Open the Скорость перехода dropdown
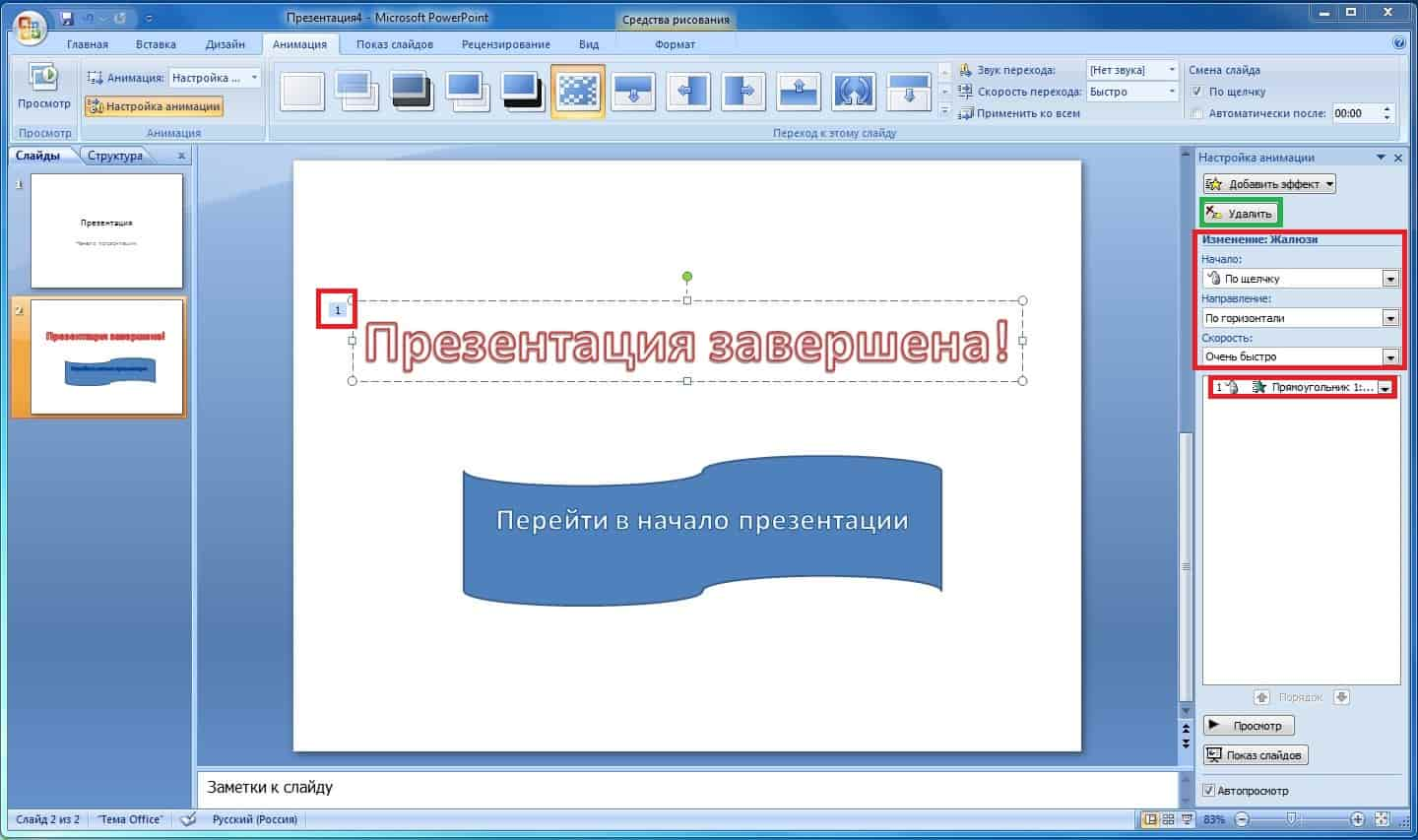This screenshot has height=840, width=1418. click(1132, 92)
